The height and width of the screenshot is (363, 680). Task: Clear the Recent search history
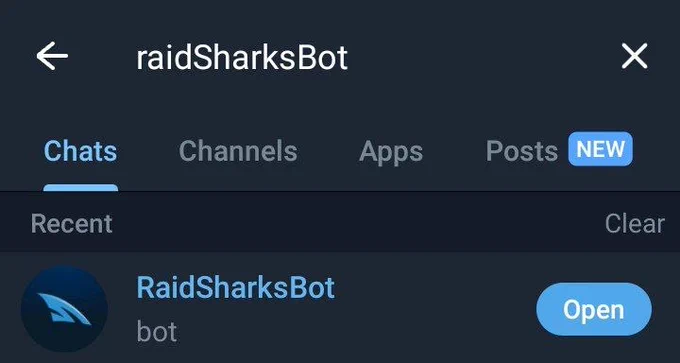634,224
